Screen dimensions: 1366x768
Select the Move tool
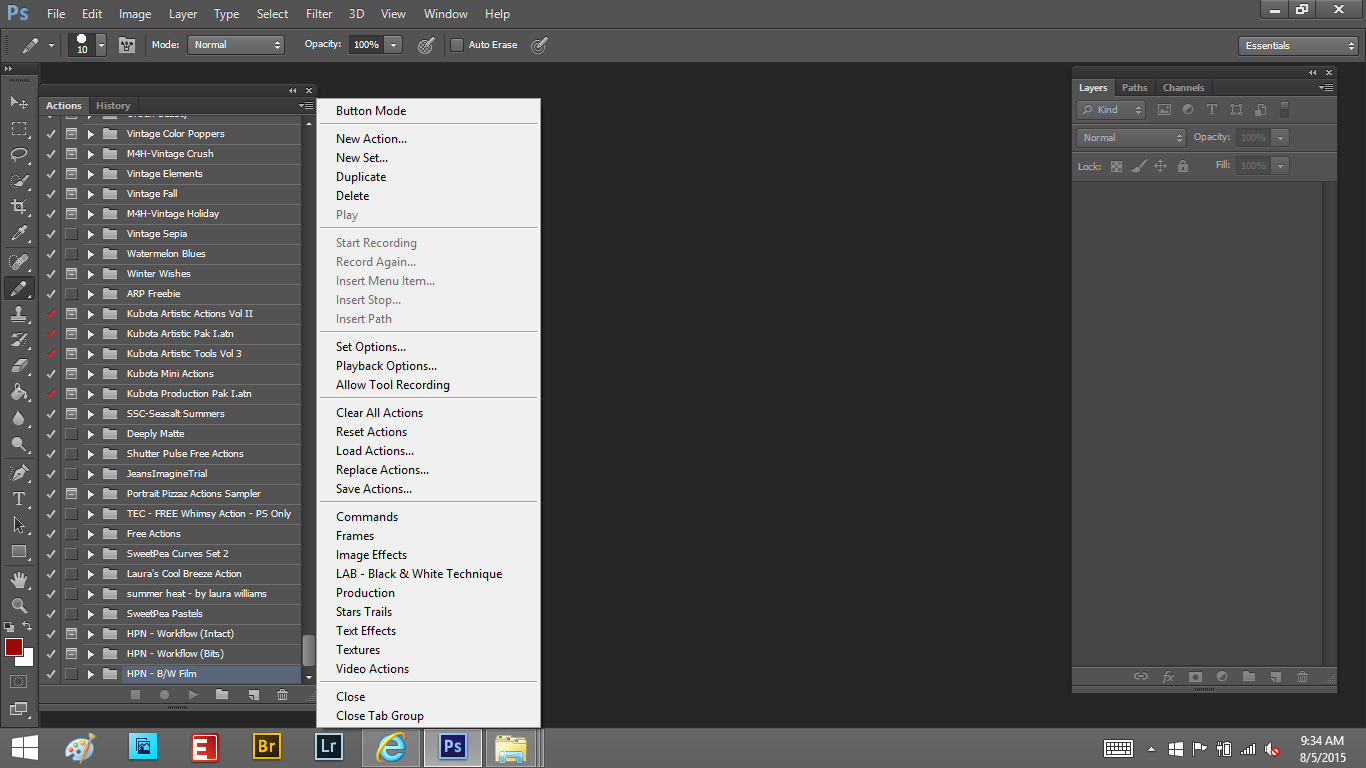pos(19,102)
